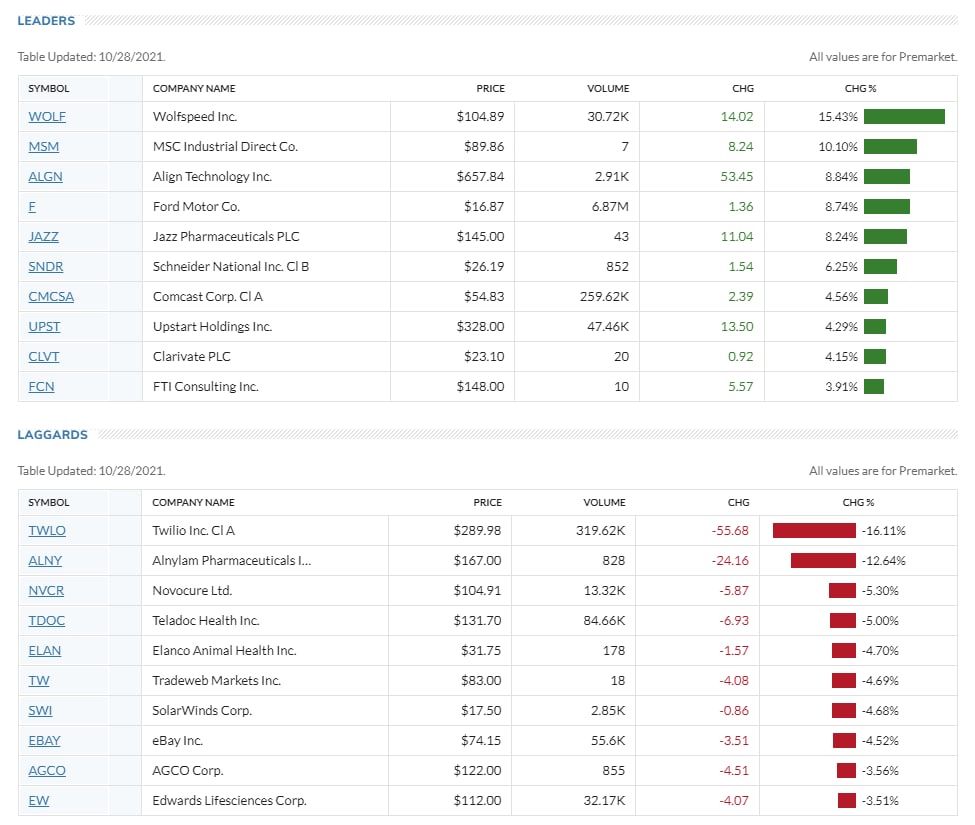Image resolution: width=975 pixels, height=825 pixels.
Task: Select Alnylam -12.64% red change bar
Action: [823, 561]
